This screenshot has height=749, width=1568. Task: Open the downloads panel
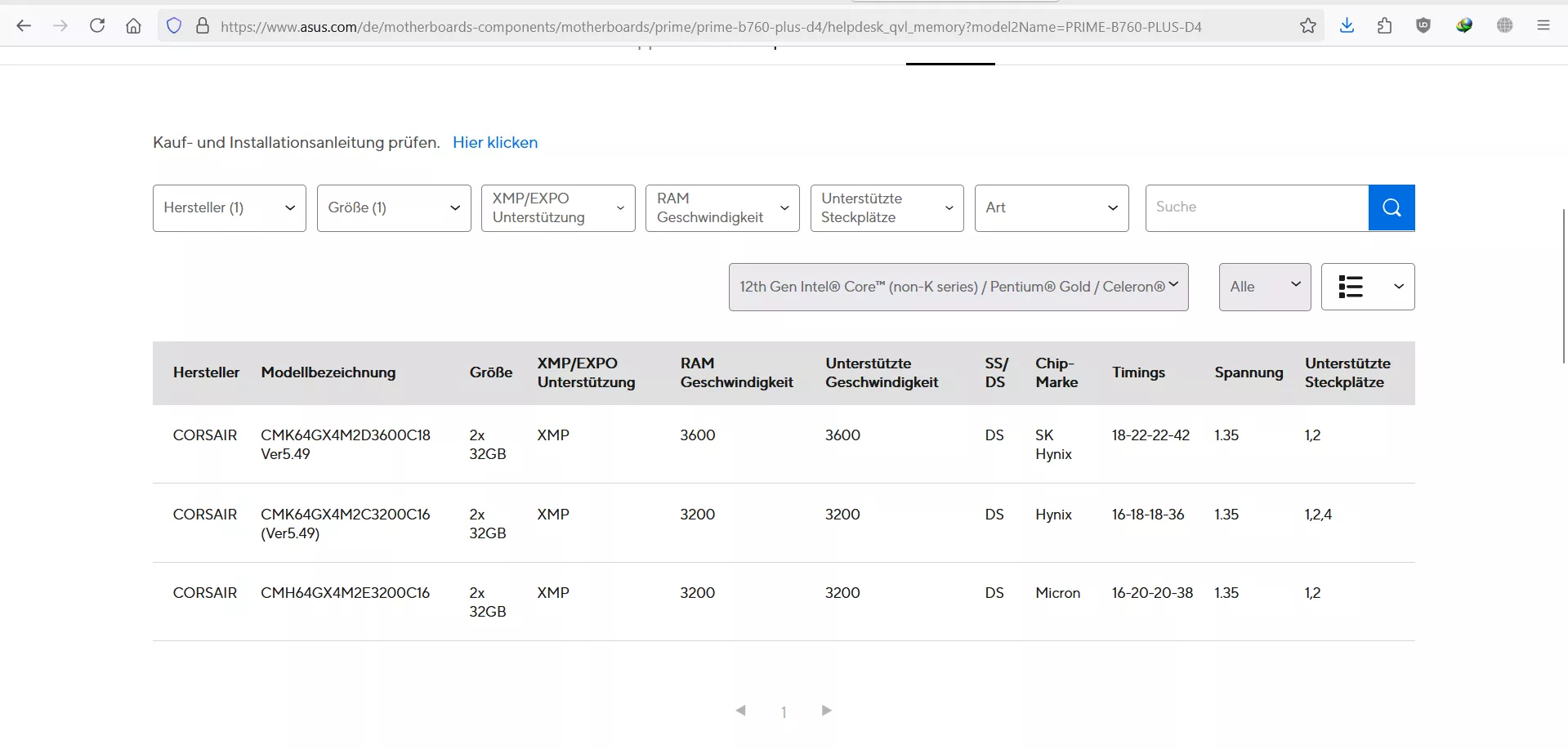pos(1347,26)
